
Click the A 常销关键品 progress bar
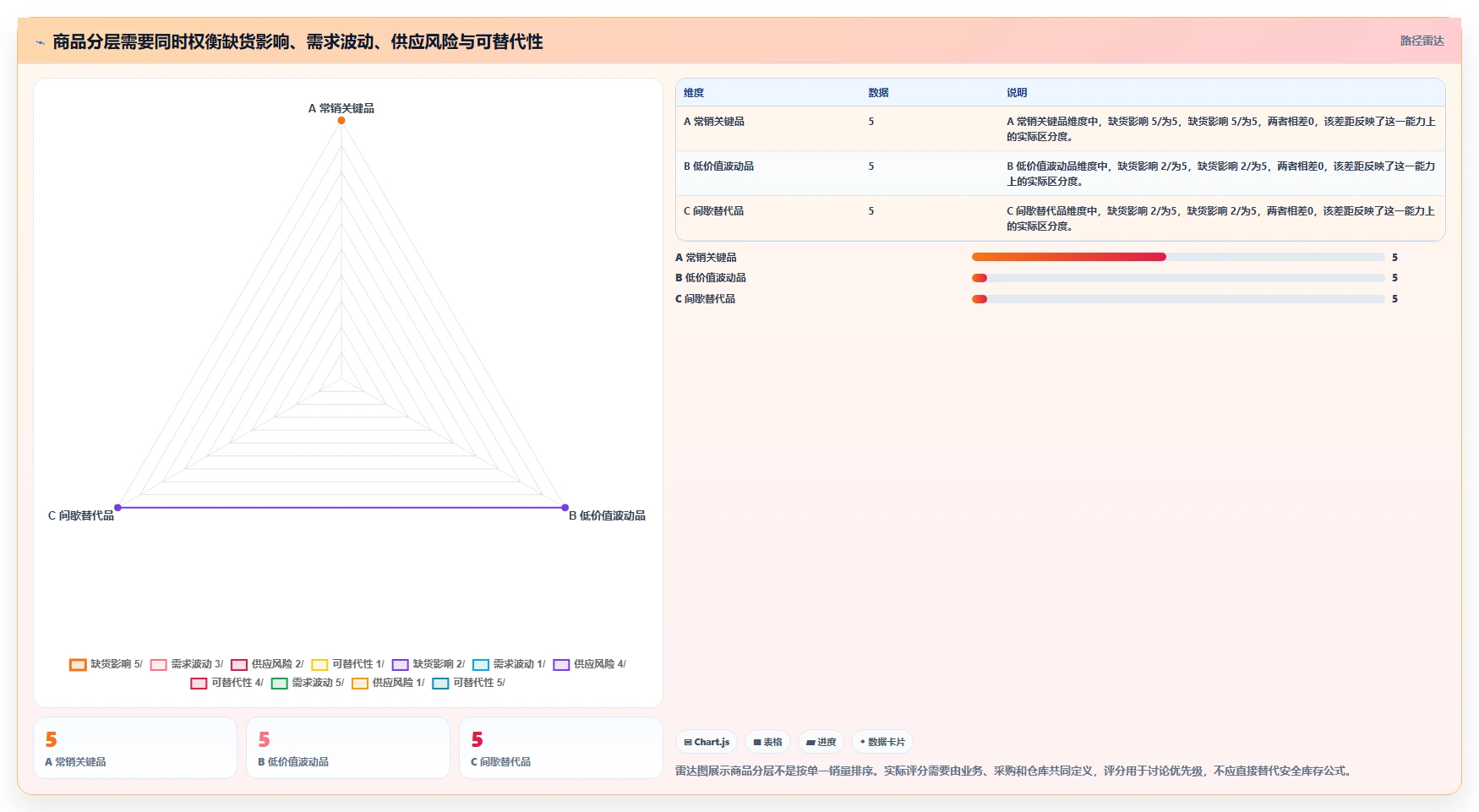(x=1178, y=257)
